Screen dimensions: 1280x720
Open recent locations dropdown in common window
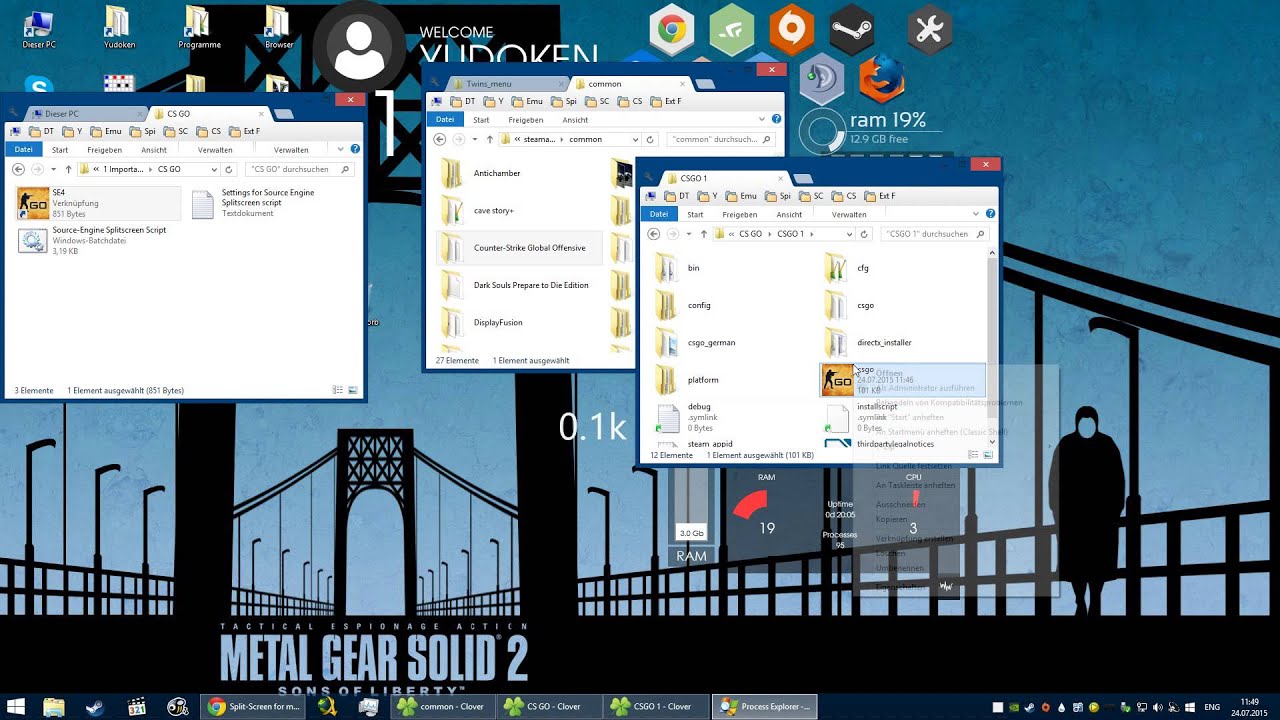[475, 140]
